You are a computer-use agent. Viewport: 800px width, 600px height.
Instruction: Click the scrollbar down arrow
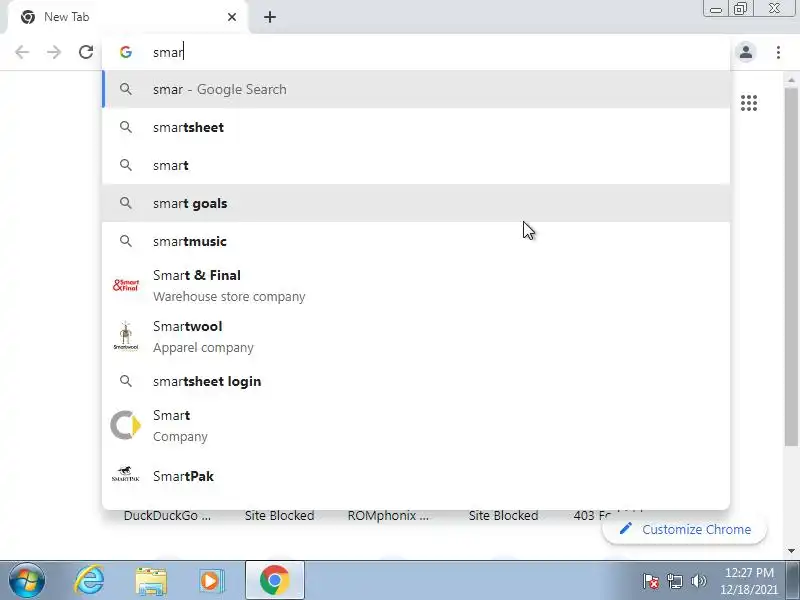point(791,551)
